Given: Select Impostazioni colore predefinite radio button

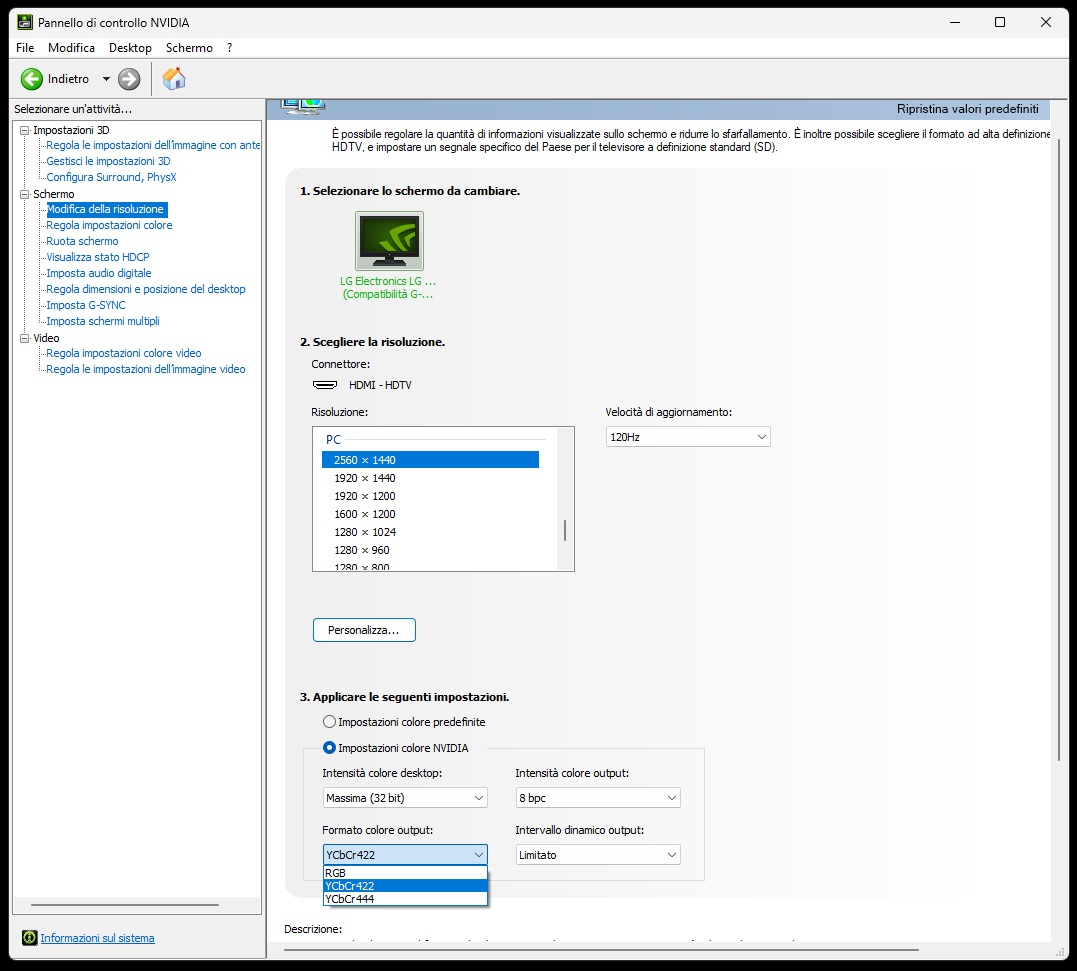Looking at the screenshot, I should pos(330,722).
